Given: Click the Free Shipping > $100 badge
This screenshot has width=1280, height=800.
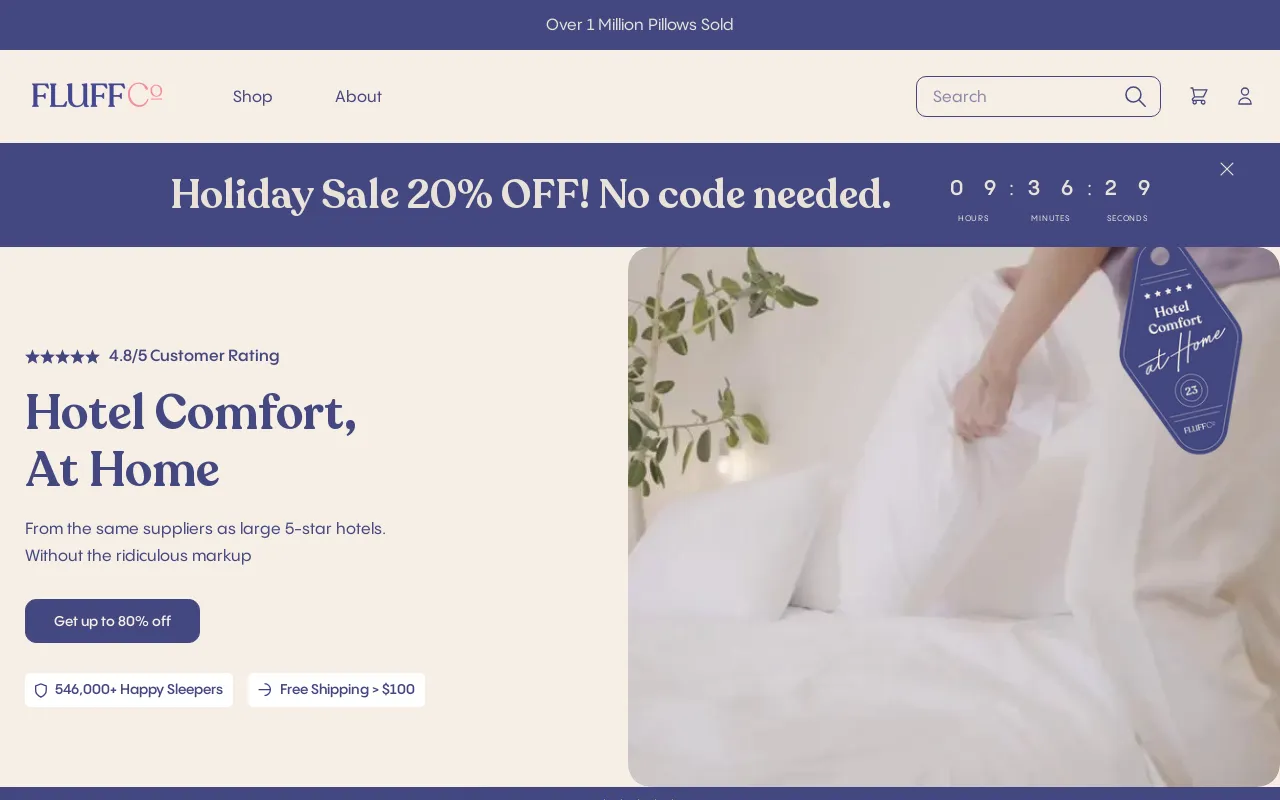Looking at the screenshot, I should tap(336, 690).
